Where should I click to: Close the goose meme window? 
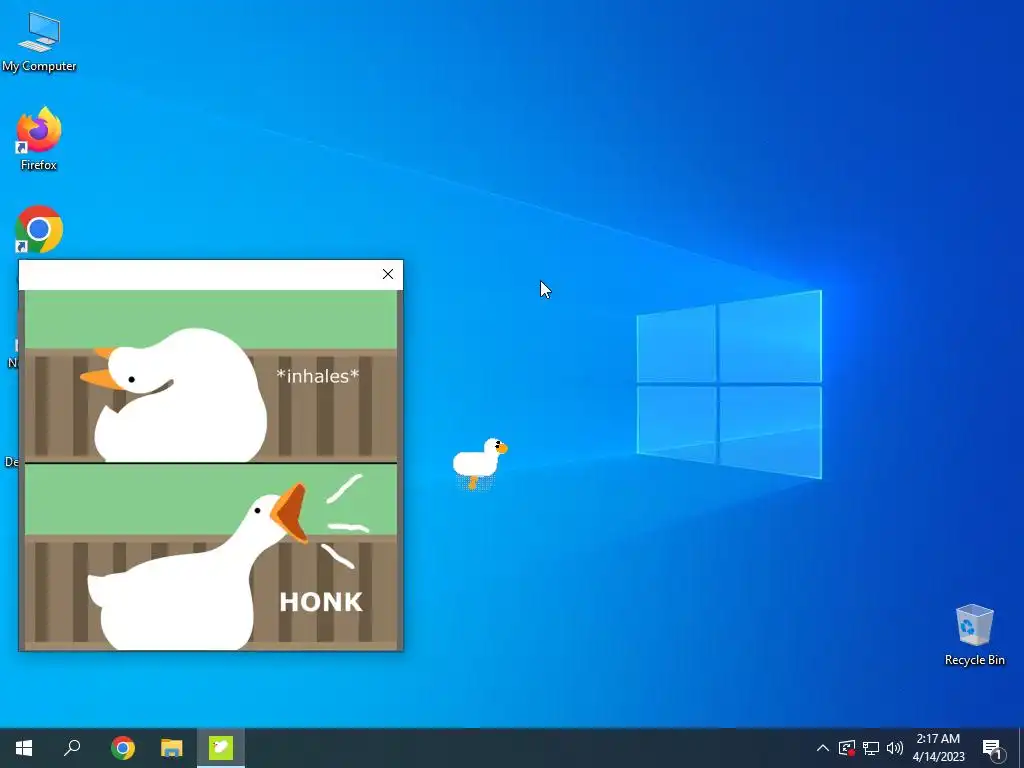coord(388,274)
